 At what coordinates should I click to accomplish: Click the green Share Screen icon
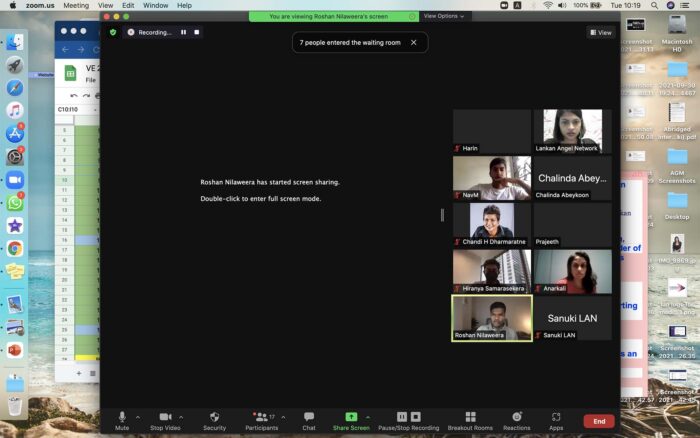click(x=351, y=416)
